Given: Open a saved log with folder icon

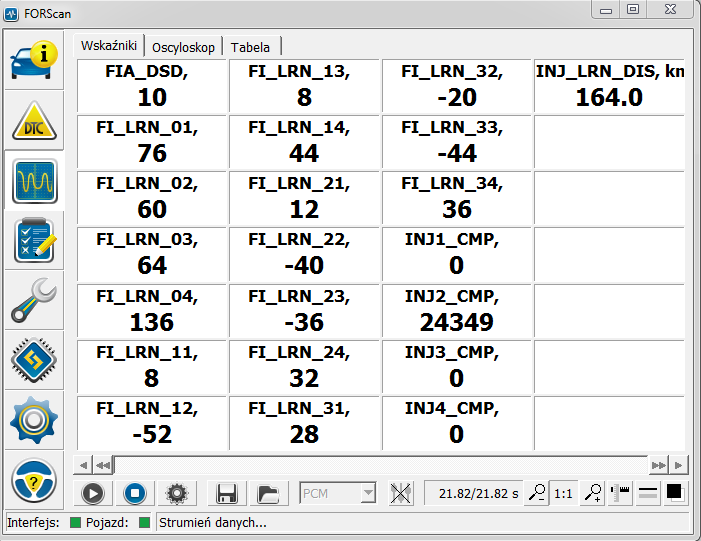Looking at the screenshot, I should [267, 492].
